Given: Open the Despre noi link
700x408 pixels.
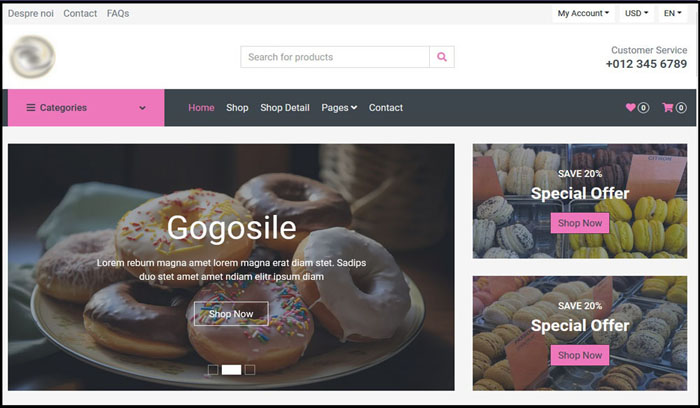Looking at the screenshot, I should click(x=31, y=13).
